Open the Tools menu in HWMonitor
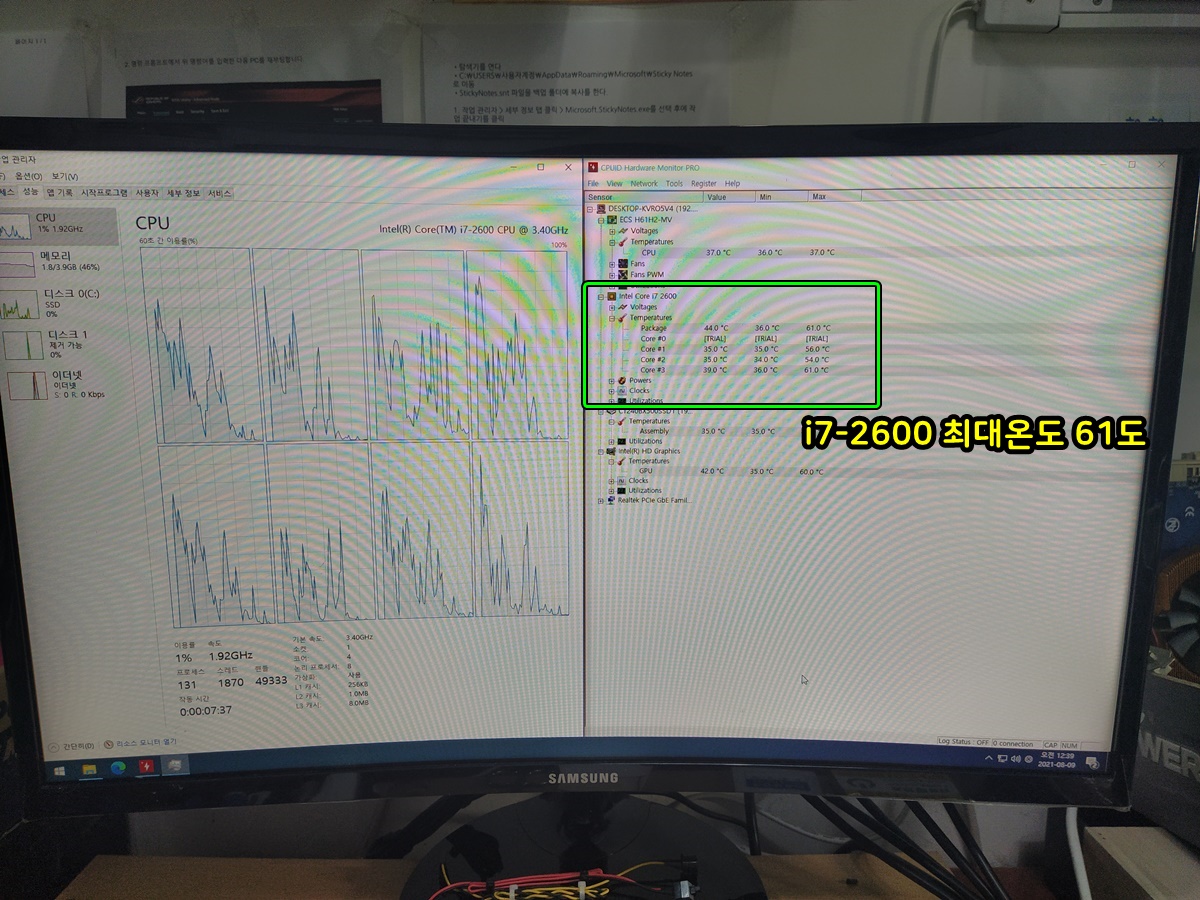1200x900 pixels. point(675,184)
